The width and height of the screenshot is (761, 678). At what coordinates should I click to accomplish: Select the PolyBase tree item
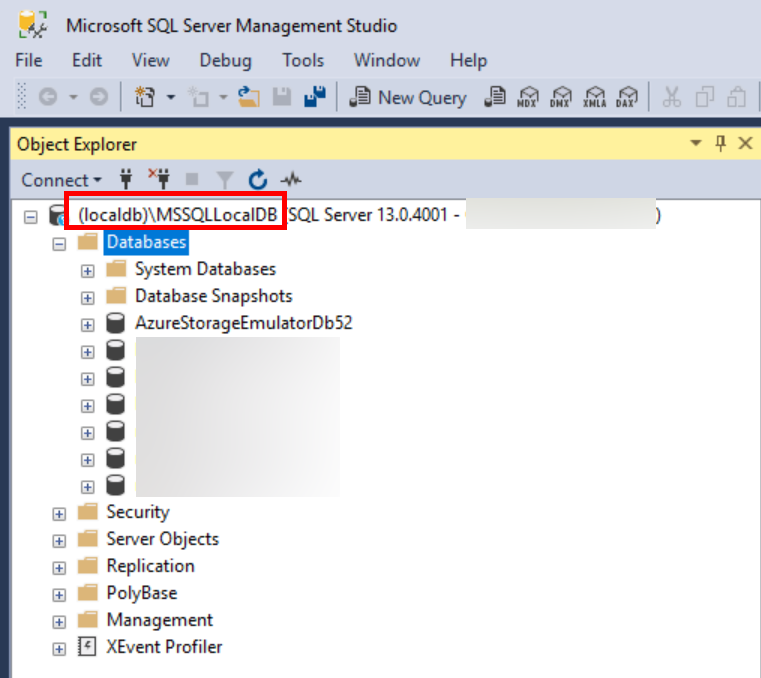(142, 593)
